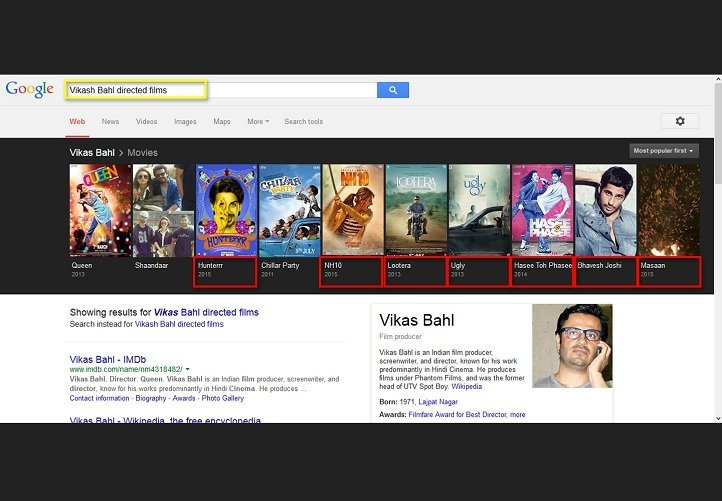Click the Google logo

pyautogui.click(x=29, y=89)
